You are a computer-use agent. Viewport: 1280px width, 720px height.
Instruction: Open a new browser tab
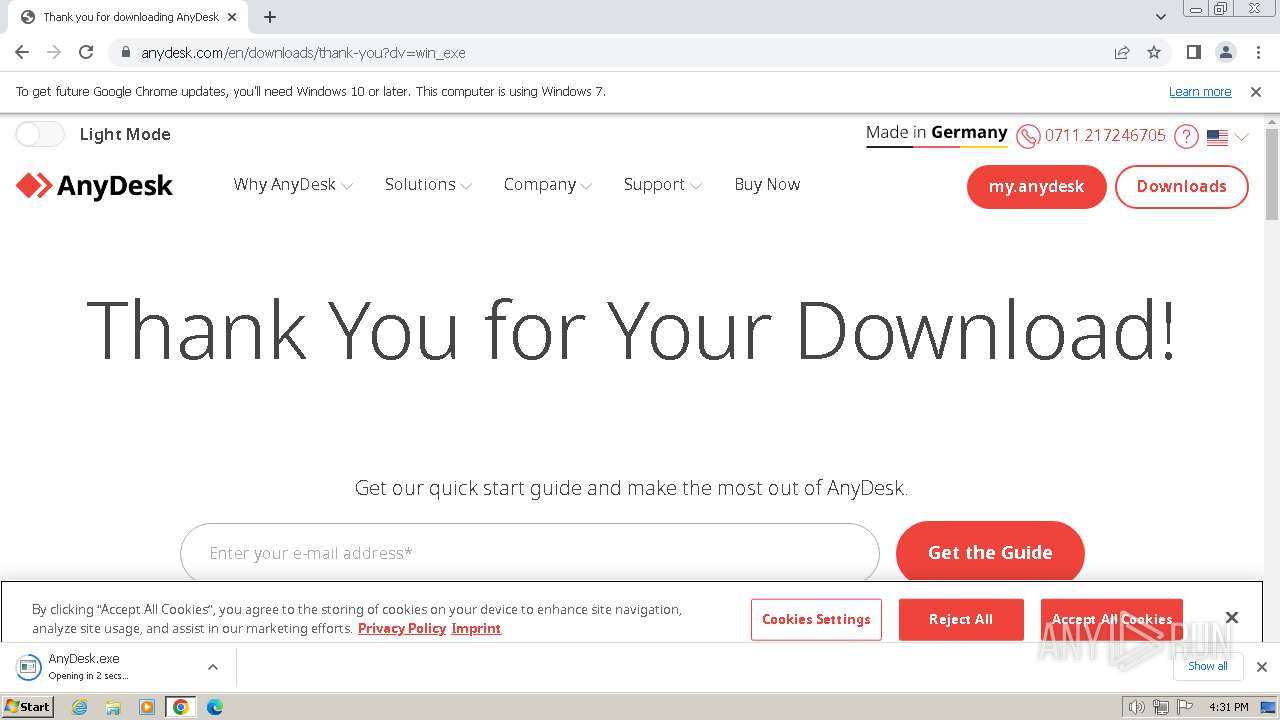[x=270, y=17]
